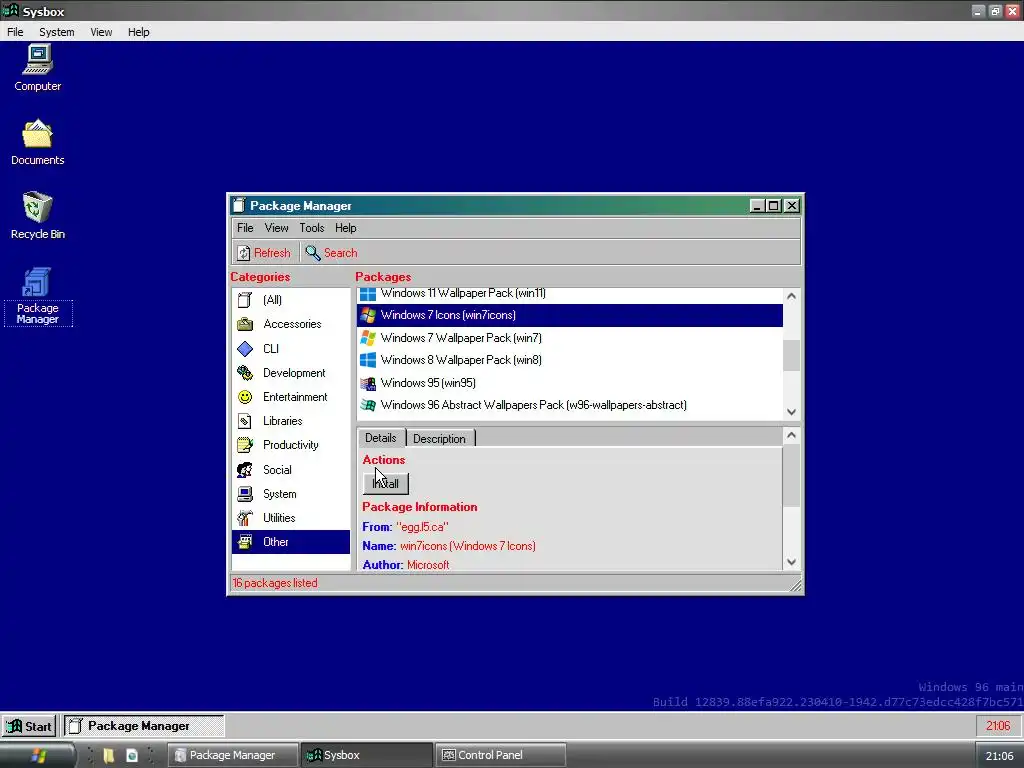The height and width of the screenshot is (768, 1024).
Task: Select the Utilities tools icon
Action: (245, 518)
